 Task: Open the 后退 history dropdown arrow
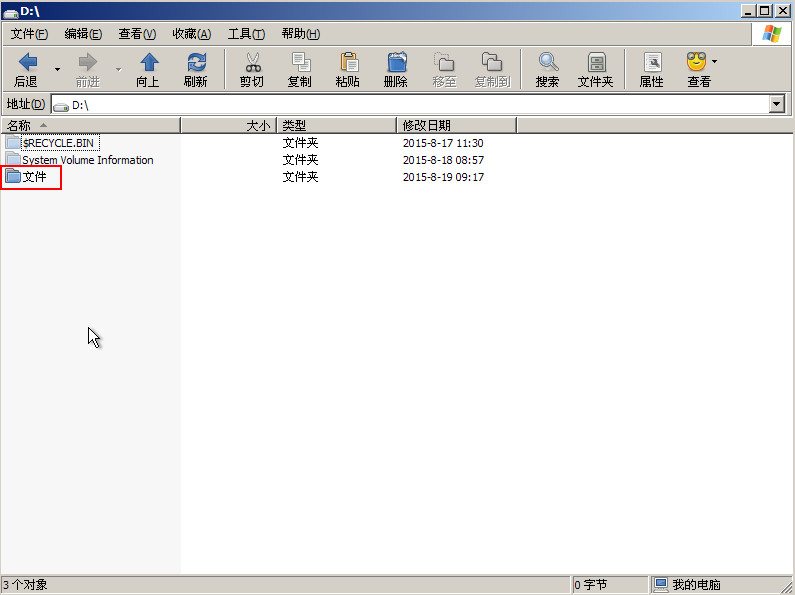point(57,69)
